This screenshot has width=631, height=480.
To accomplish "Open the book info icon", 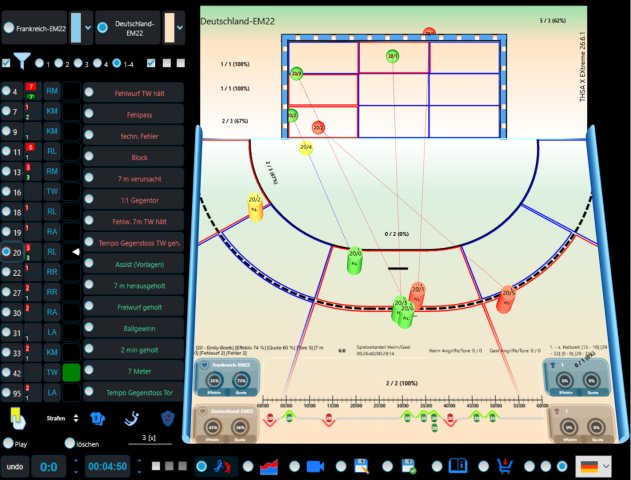I will click(x=458, y=466).
